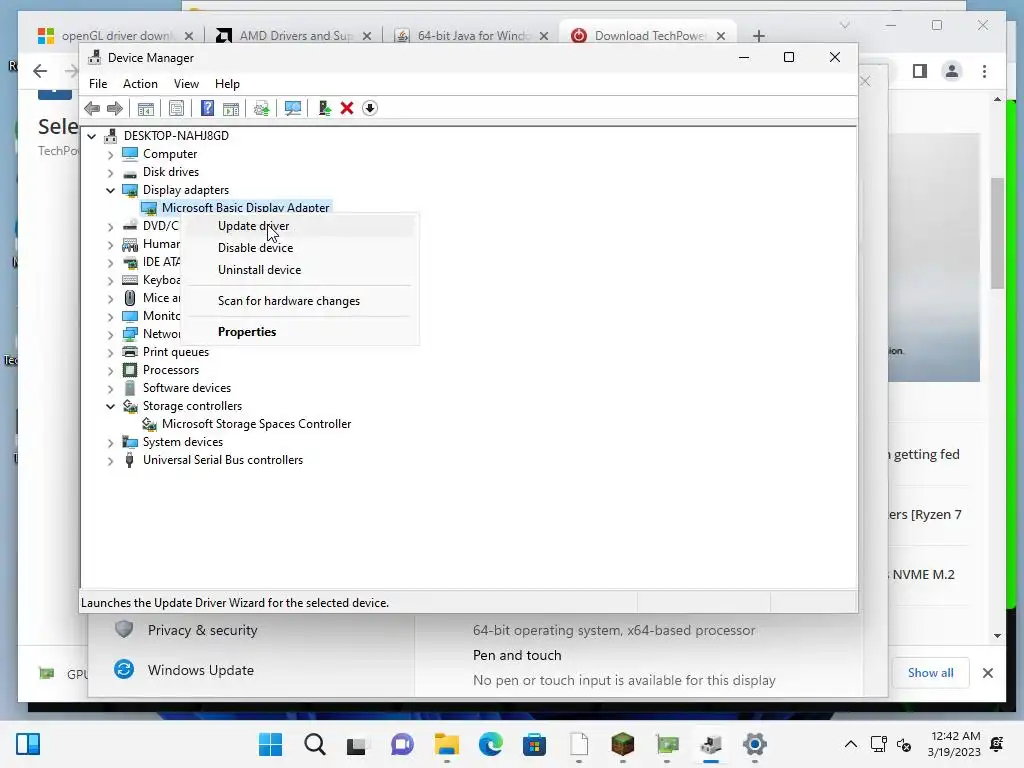Switch to 64-bit Java for Windows tab
1024x768 pixels.
click(x=472, y=35)
